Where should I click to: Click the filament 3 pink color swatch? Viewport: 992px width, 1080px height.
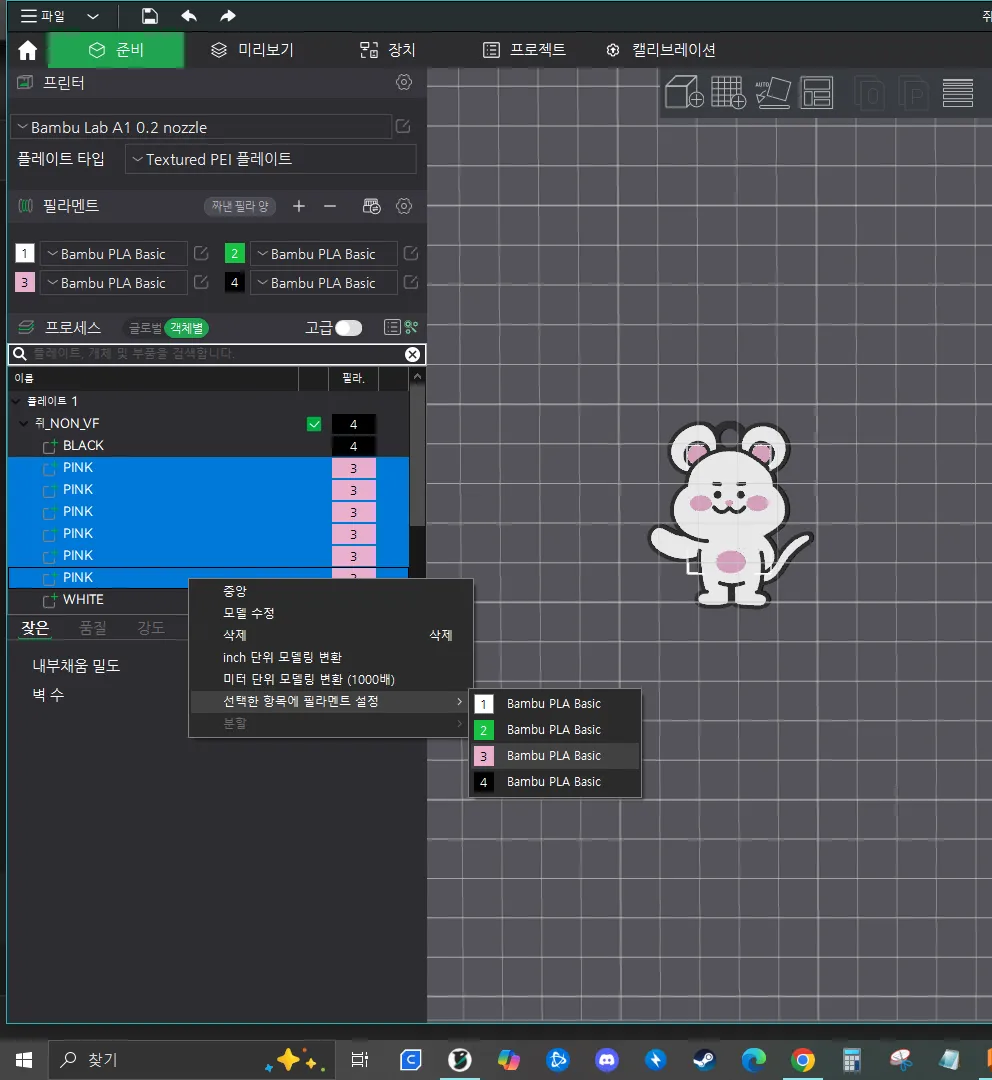pos(25,282)
